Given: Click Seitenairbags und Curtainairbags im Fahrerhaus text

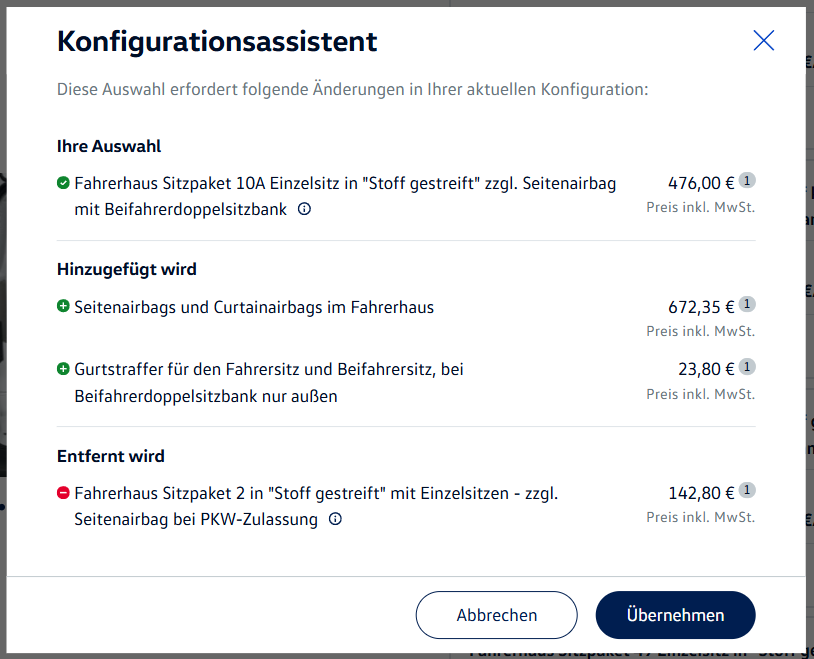Looking at the screenshot, I should click(x=254, y=307).
